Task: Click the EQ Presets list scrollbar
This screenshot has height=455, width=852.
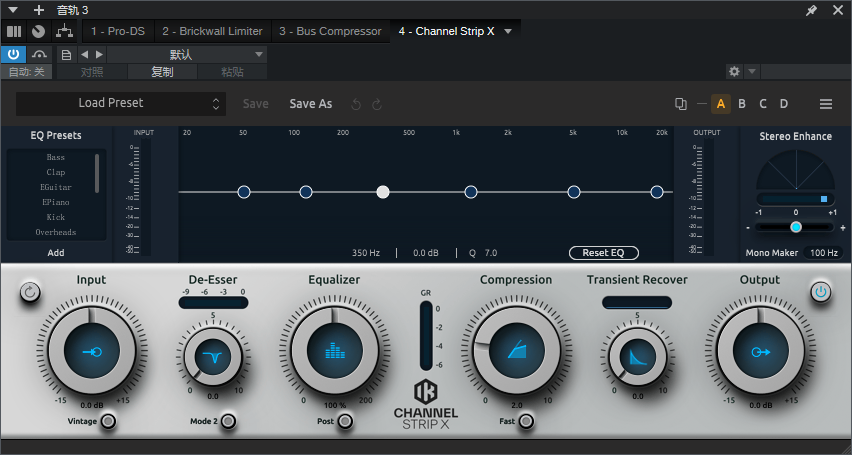Action: click(97, 173)
